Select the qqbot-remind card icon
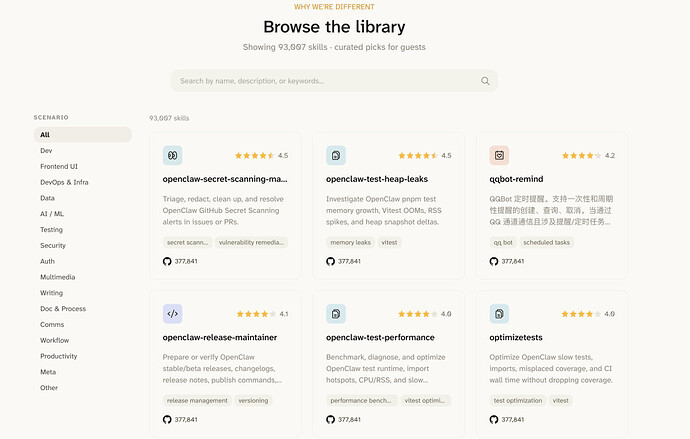 click(x=499, y=155)
